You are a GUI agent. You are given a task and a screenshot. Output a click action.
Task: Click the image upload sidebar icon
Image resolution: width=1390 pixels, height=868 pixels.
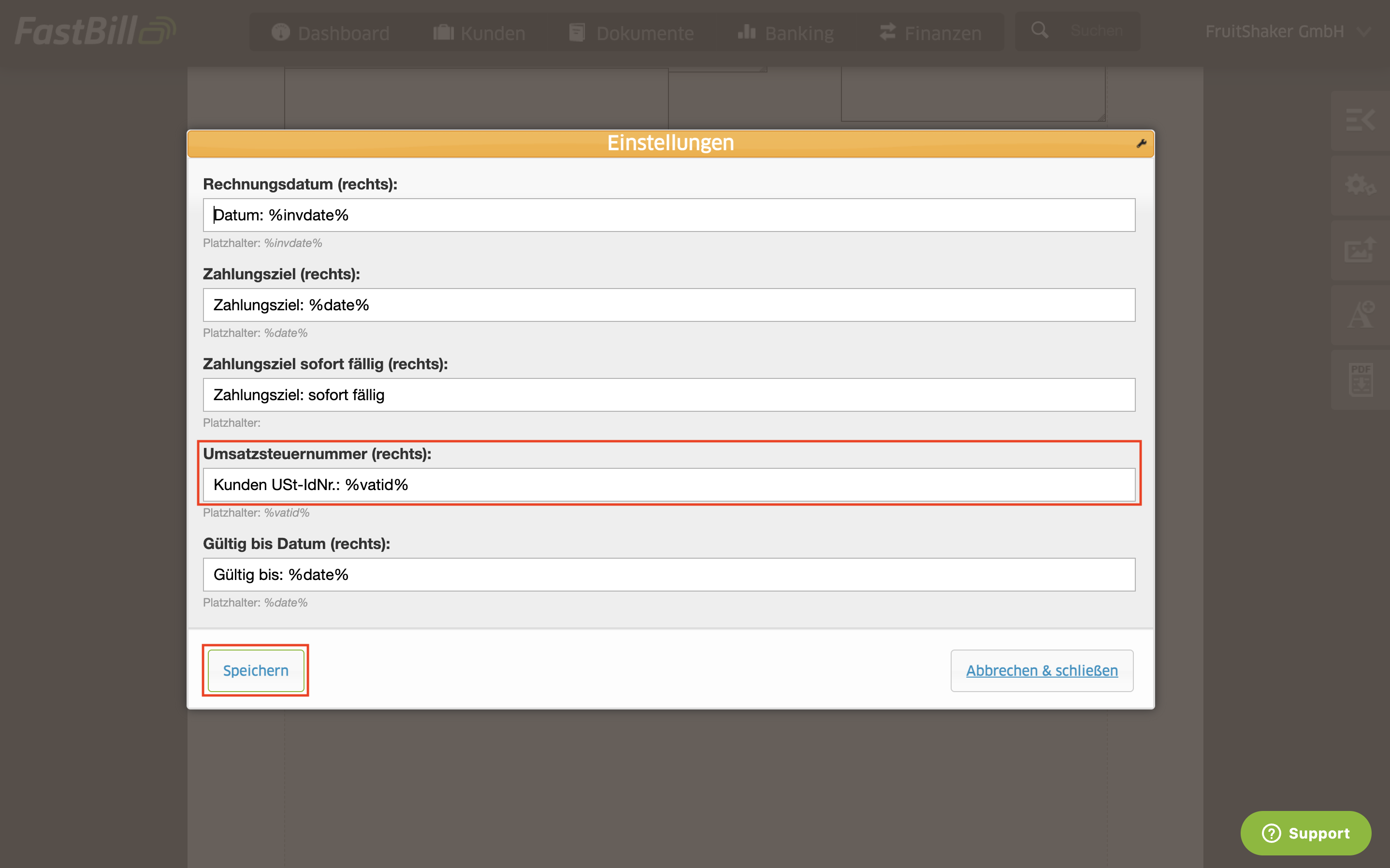[x=1360, y=250]
